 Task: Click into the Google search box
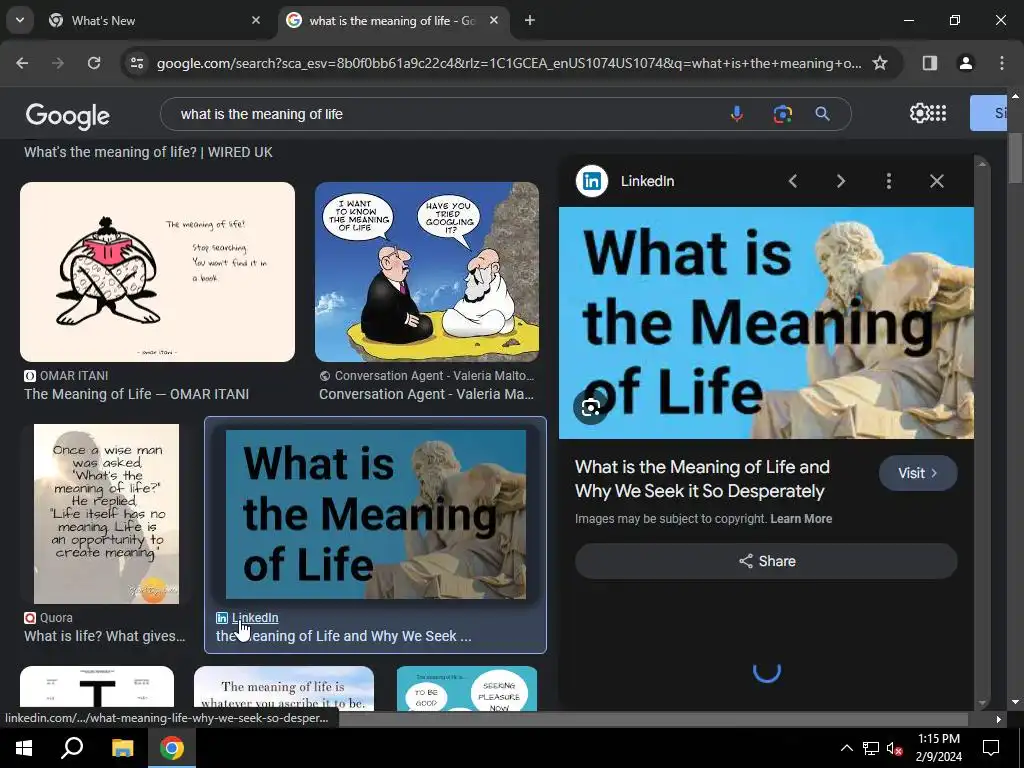pos(444,114)
